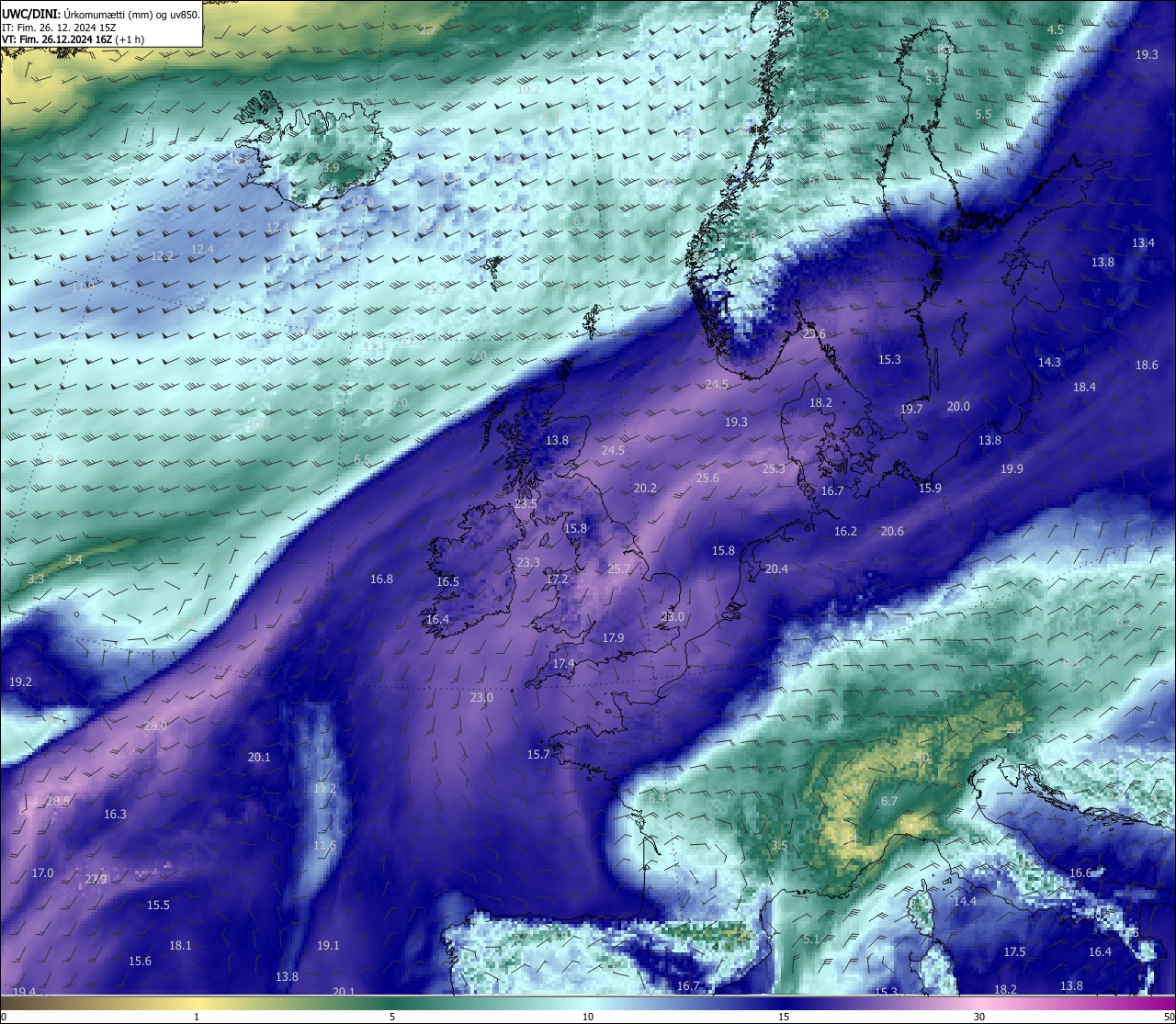Select the 25.6 value over the North Sea
The width and height of the screenshot is (1176, 1024).
pyautogui.click(x=707, y=478)
